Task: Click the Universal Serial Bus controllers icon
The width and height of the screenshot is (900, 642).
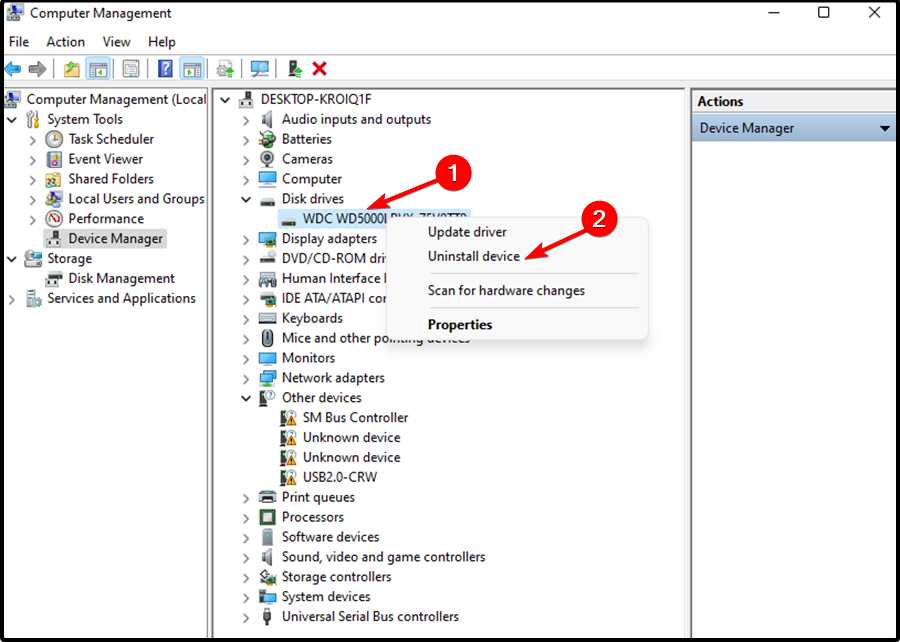Action: (267, 617)
